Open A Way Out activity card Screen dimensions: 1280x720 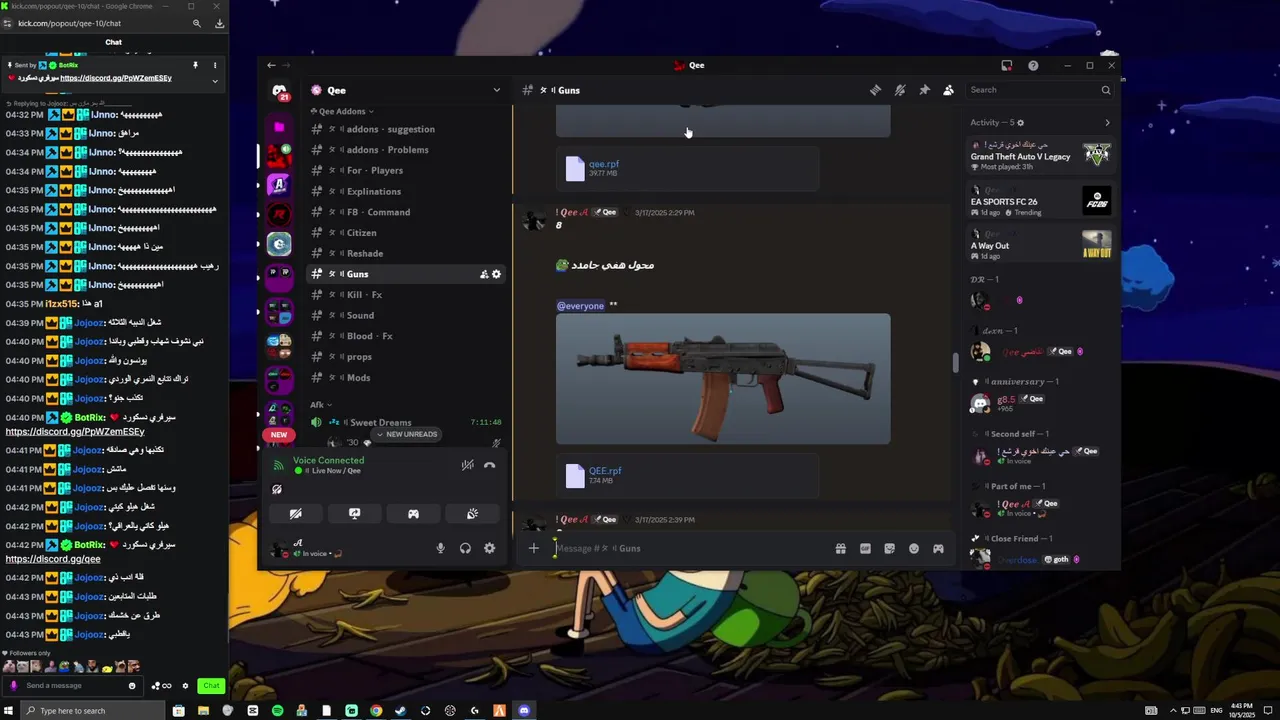coord(1040,244)
